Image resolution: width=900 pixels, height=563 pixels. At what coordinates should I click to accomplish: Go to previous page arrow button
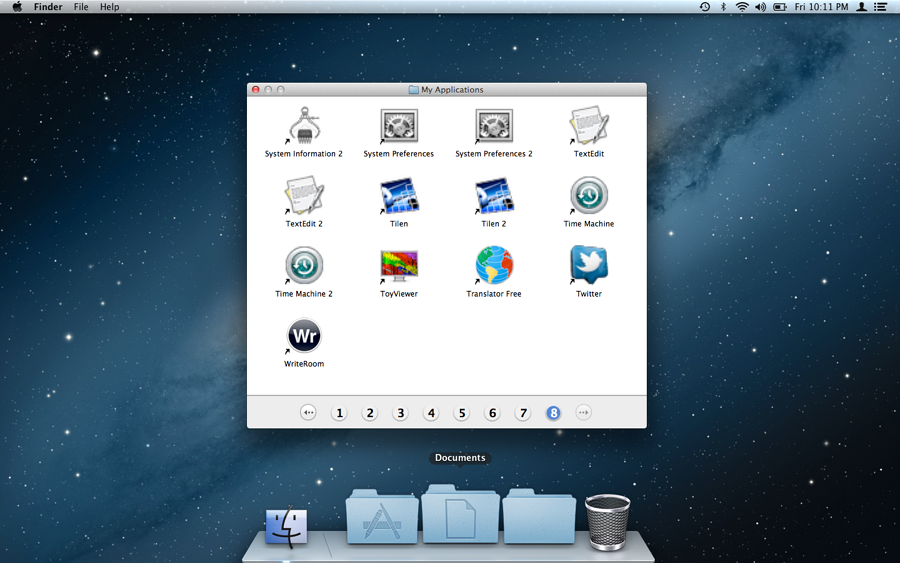click(x=308, y=412)
